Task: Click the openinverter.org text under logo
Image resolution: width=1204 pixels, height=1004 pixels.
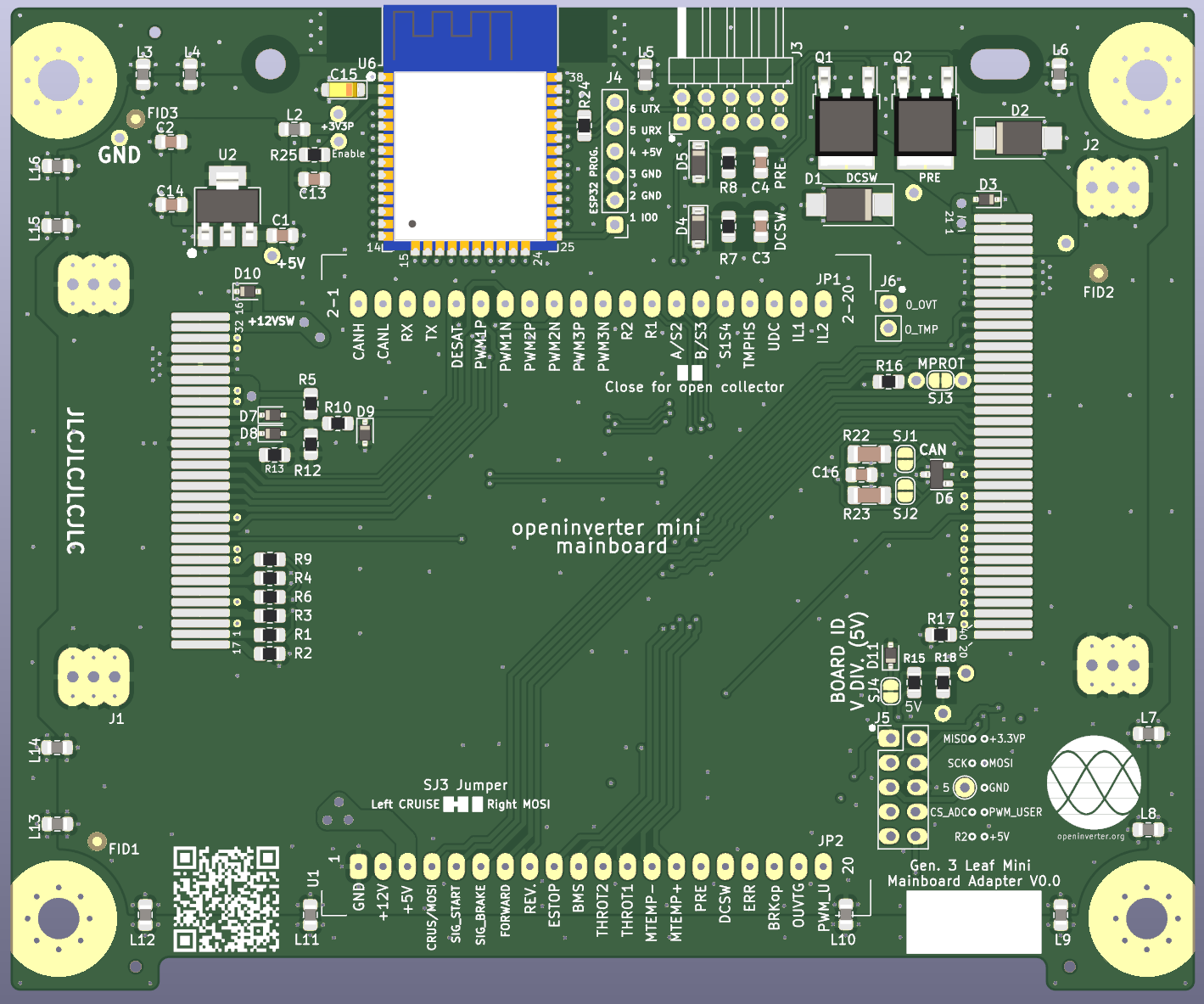Action: pos(1091,836)
